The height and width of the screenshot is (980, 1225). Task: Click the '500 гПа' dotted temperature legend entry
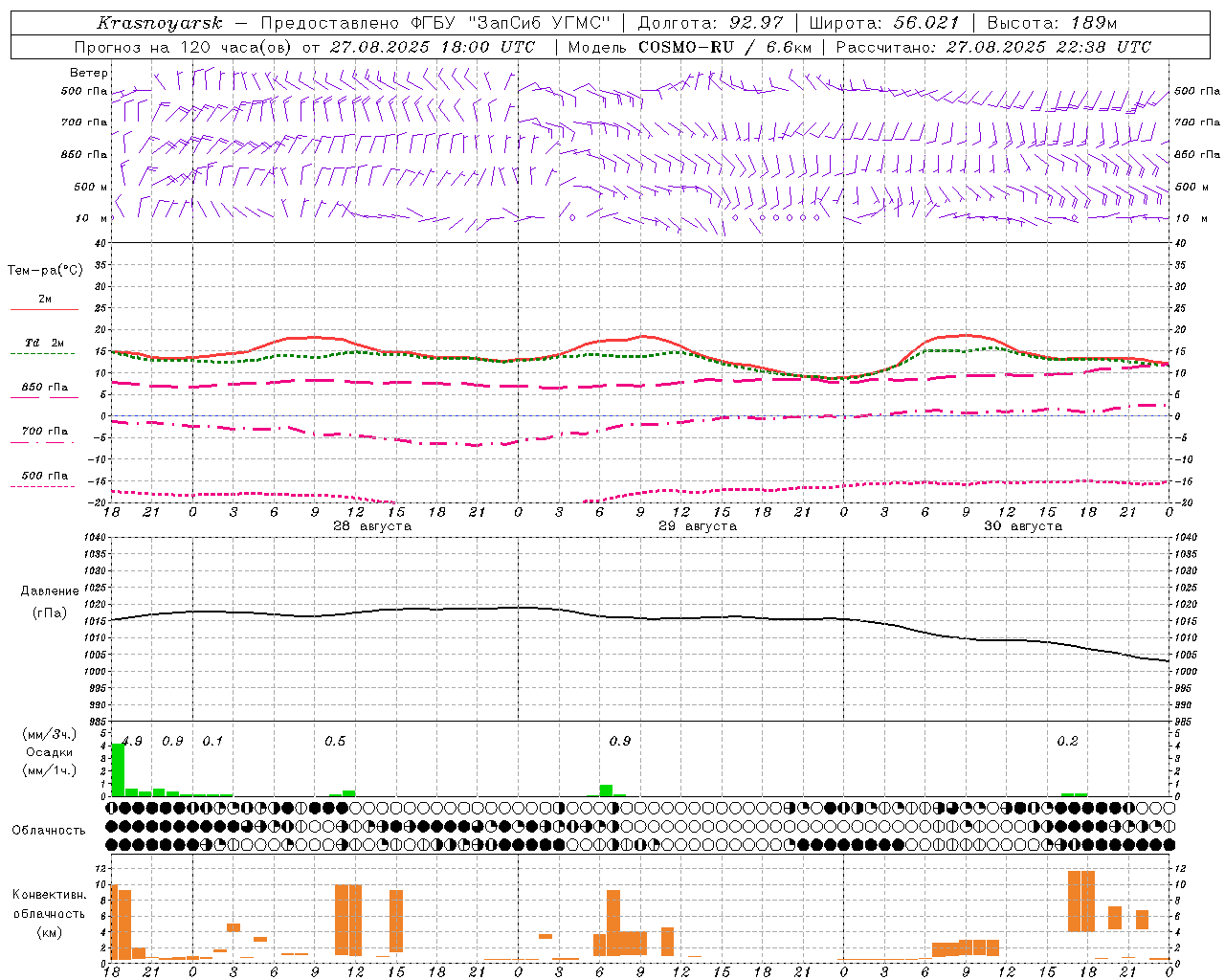pos(44,476)
